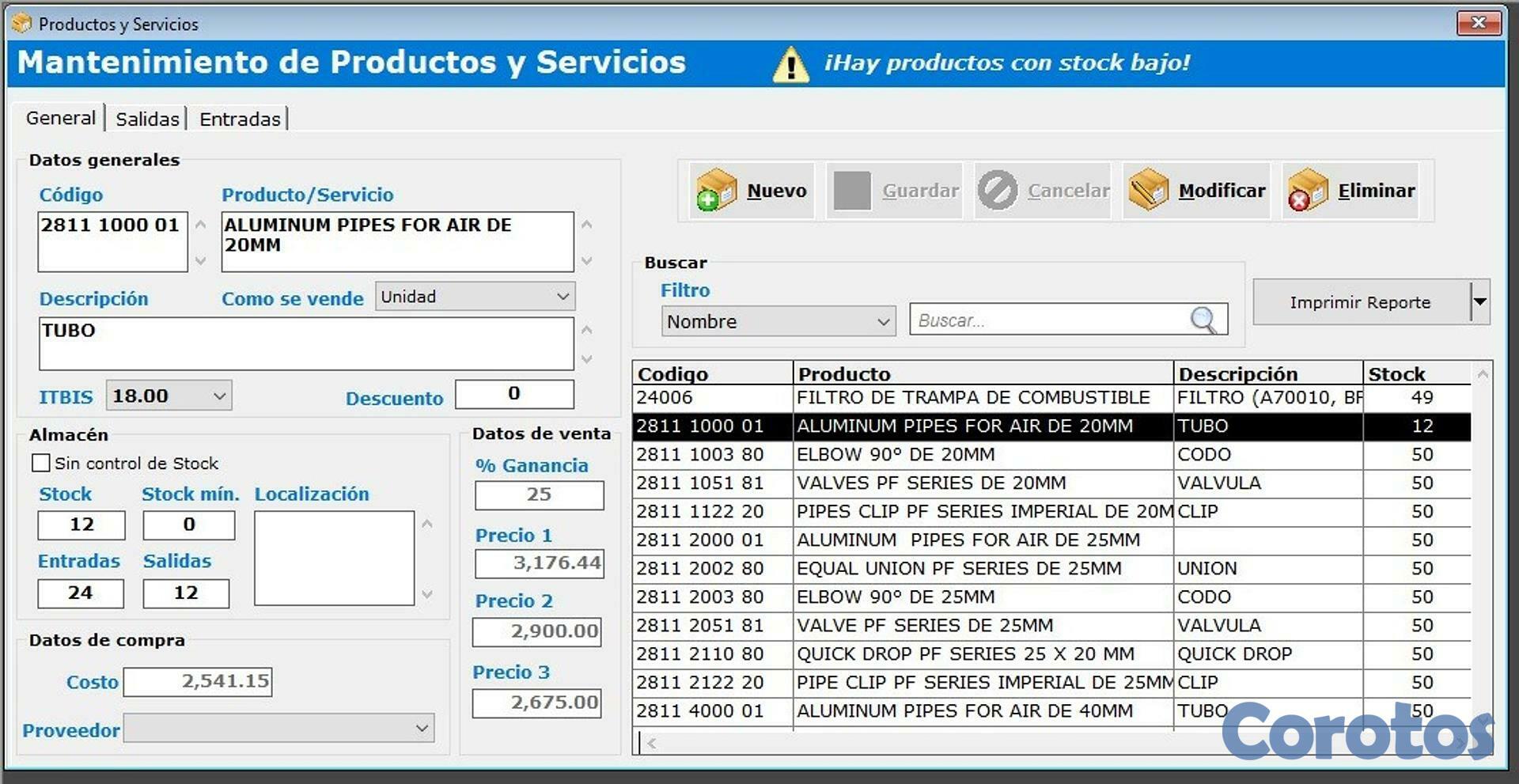The image size is (1519, 784).
Task: Click the Imprimir Reporte button
Action: [x=1360, y=301]
